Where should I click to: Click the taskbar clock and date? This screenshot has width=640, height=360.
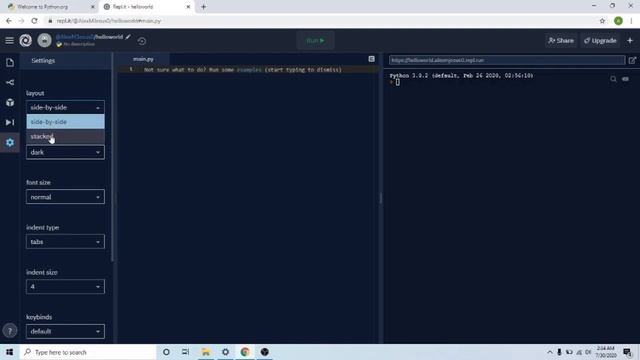pyautogui.click(x=606, y=352)
